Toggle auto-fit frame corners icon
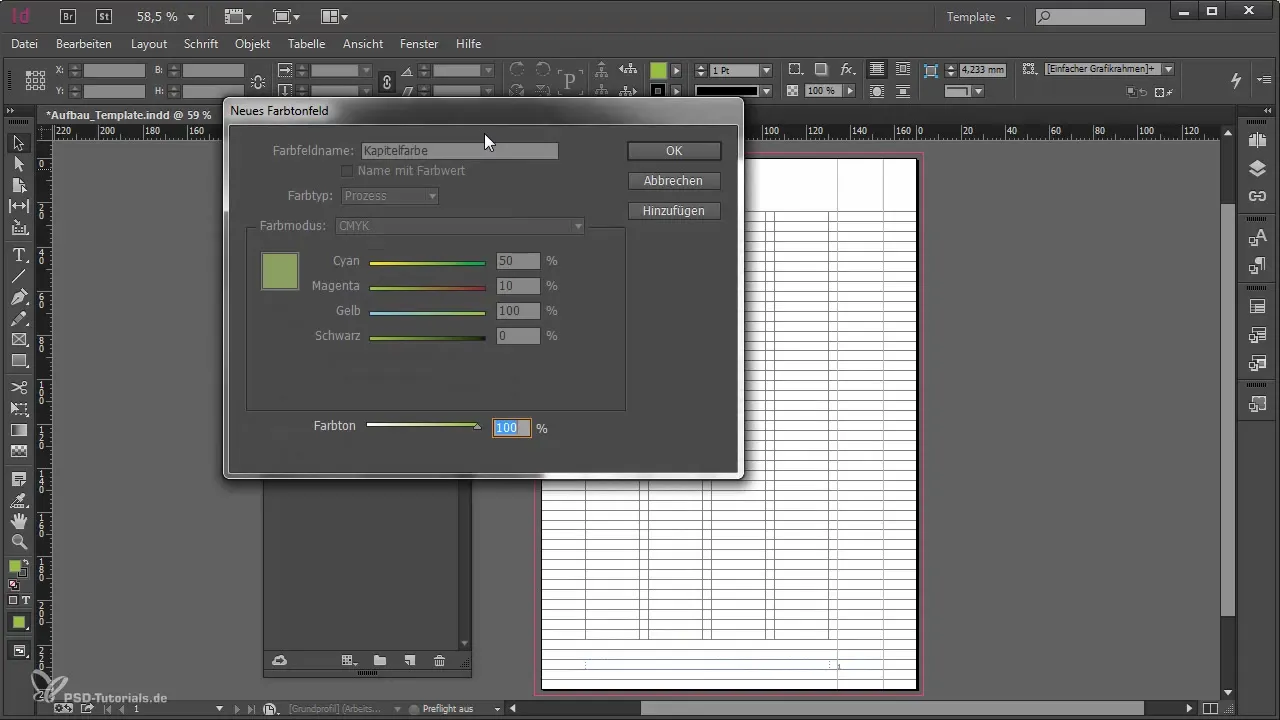The width and height of the screenshot is (1280, 720). [x=931, y=70]
